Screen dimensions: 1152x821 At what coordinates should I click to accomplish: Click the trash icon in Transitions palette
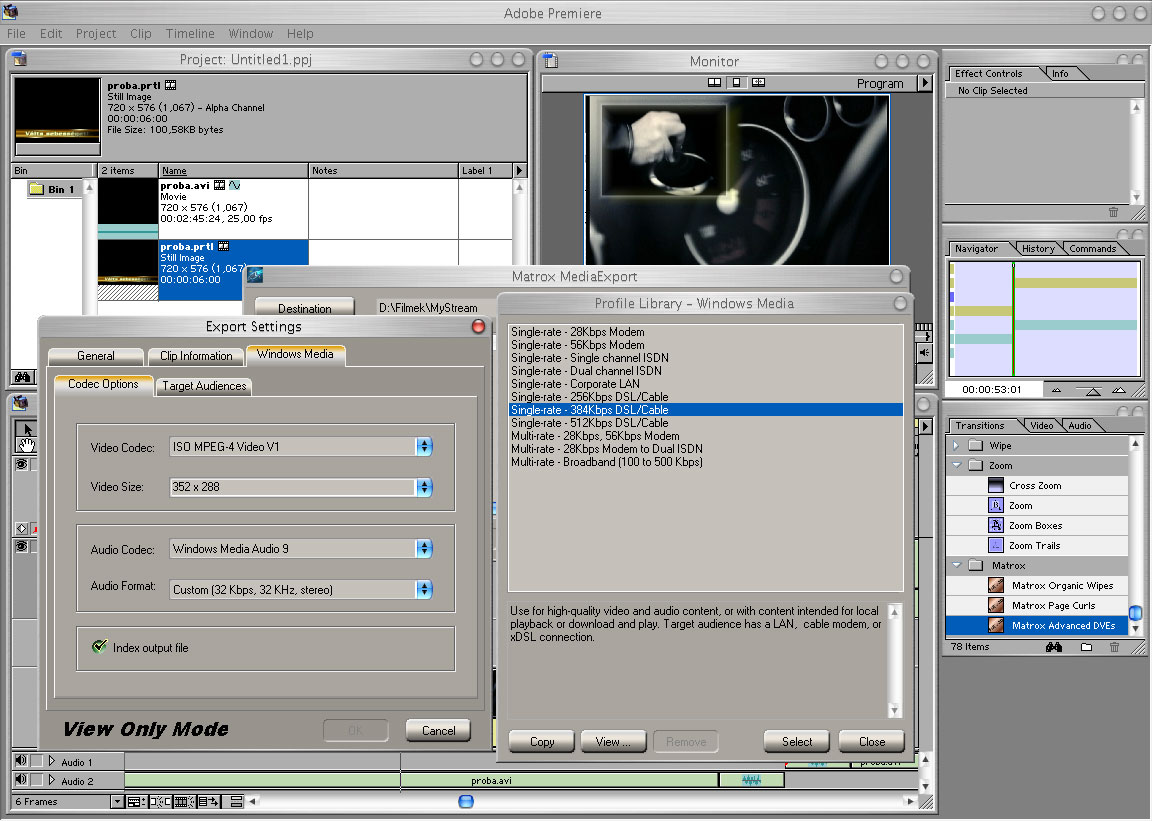1115,647
